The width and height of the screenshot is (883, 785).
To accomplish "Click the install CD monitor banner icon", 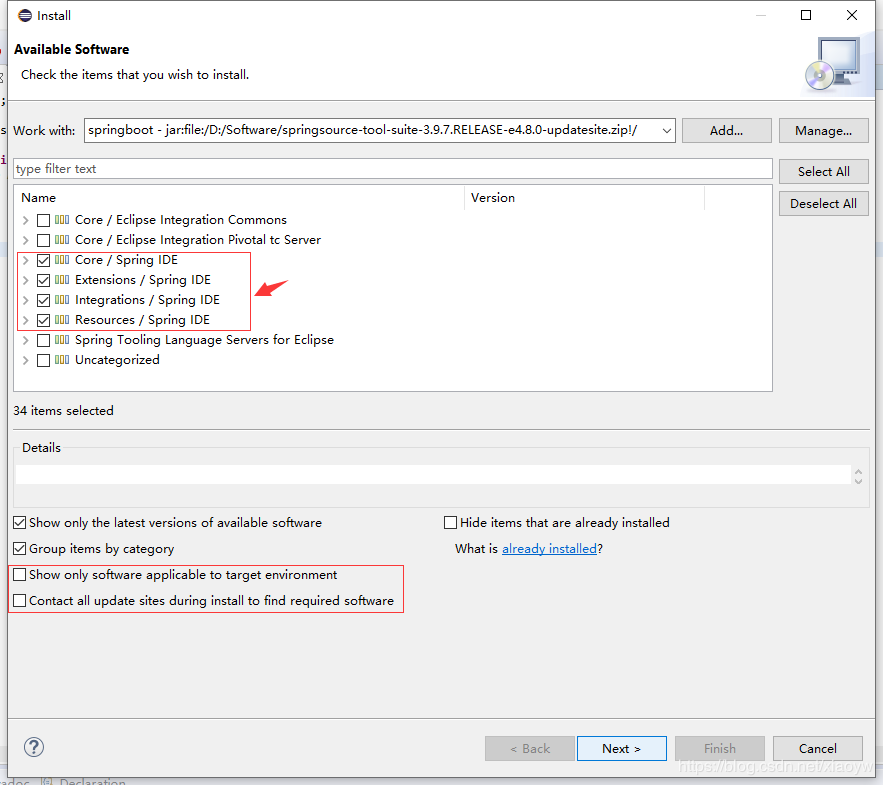I will click(830, 65).
